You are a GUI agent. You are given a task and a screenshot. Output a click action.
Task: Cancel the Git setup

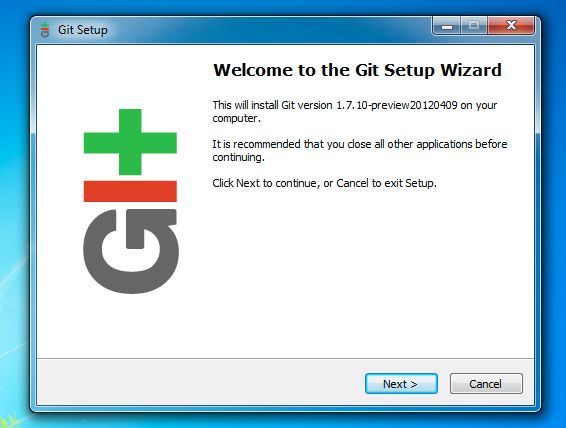(x=486, y=383)
